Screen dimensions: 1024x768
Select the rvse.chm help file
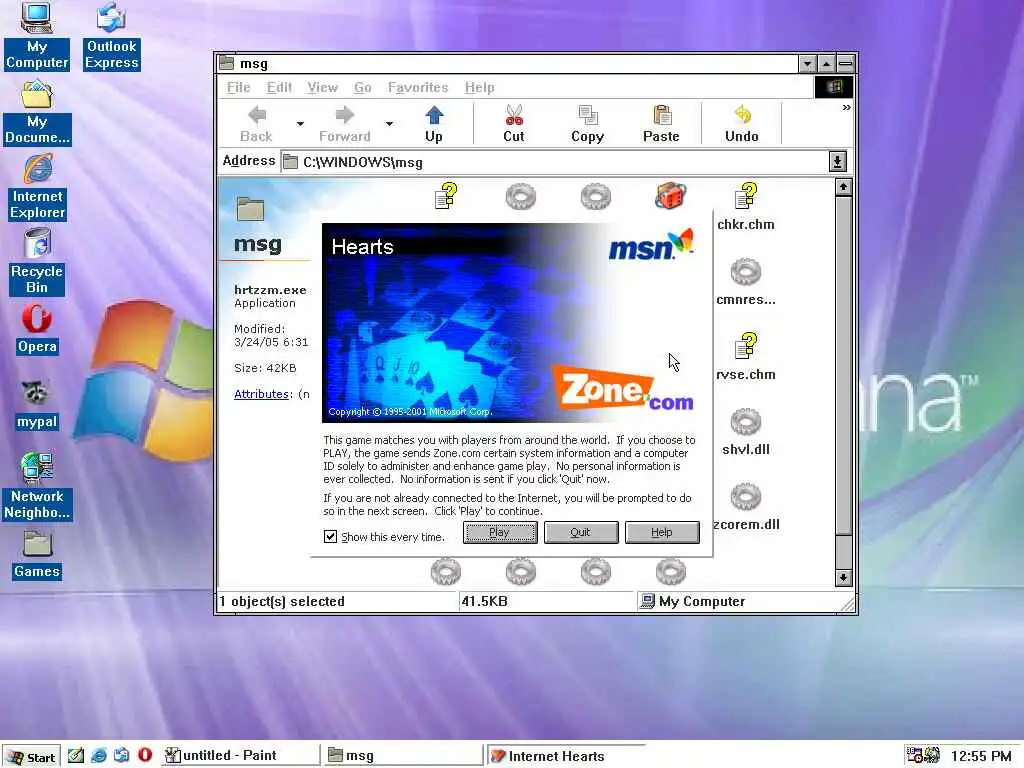point(746,357)
